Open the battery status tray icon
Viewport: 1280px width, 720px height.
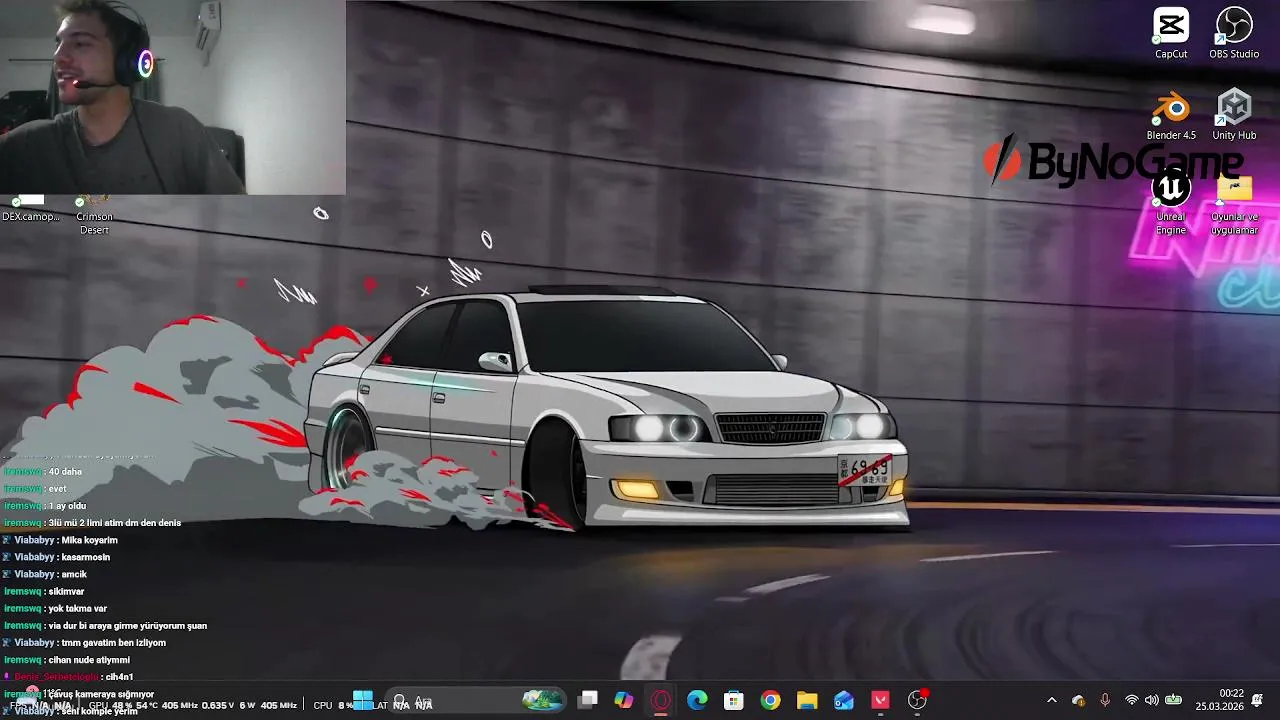click(x=1173, y=700)
